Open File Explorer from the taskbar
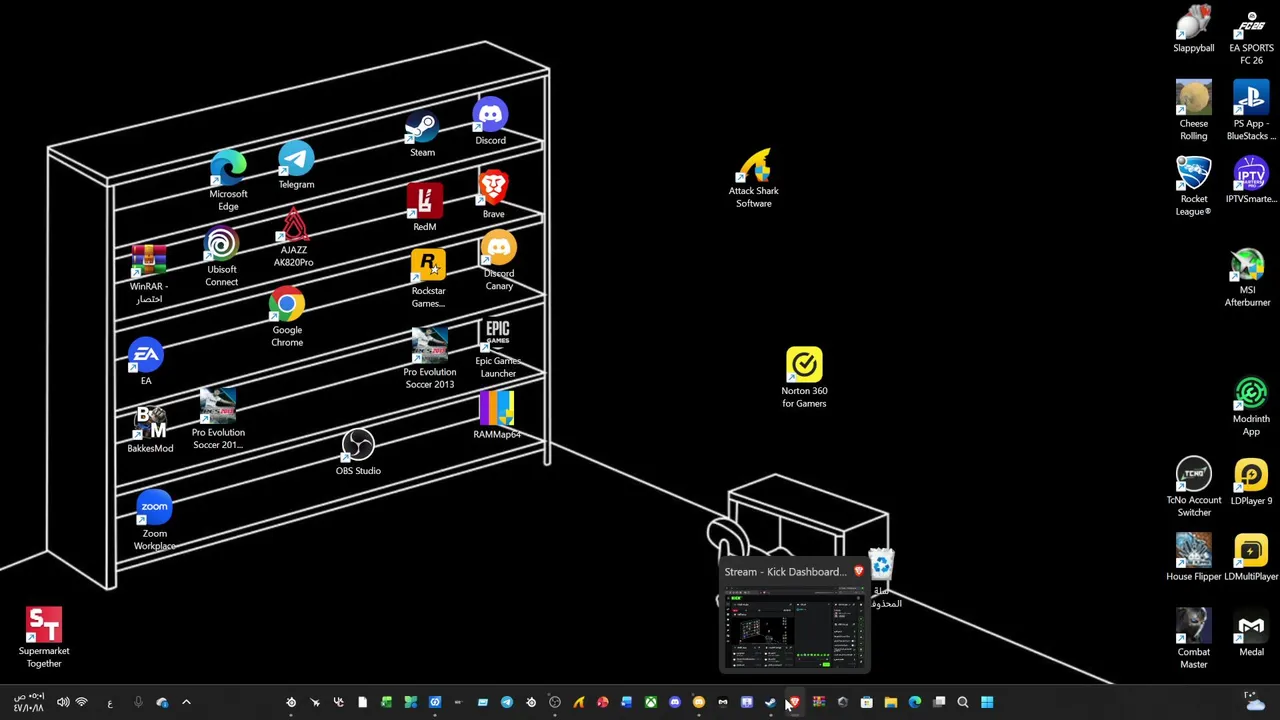Screen dimensions: 1280x720 coord(891,702)
